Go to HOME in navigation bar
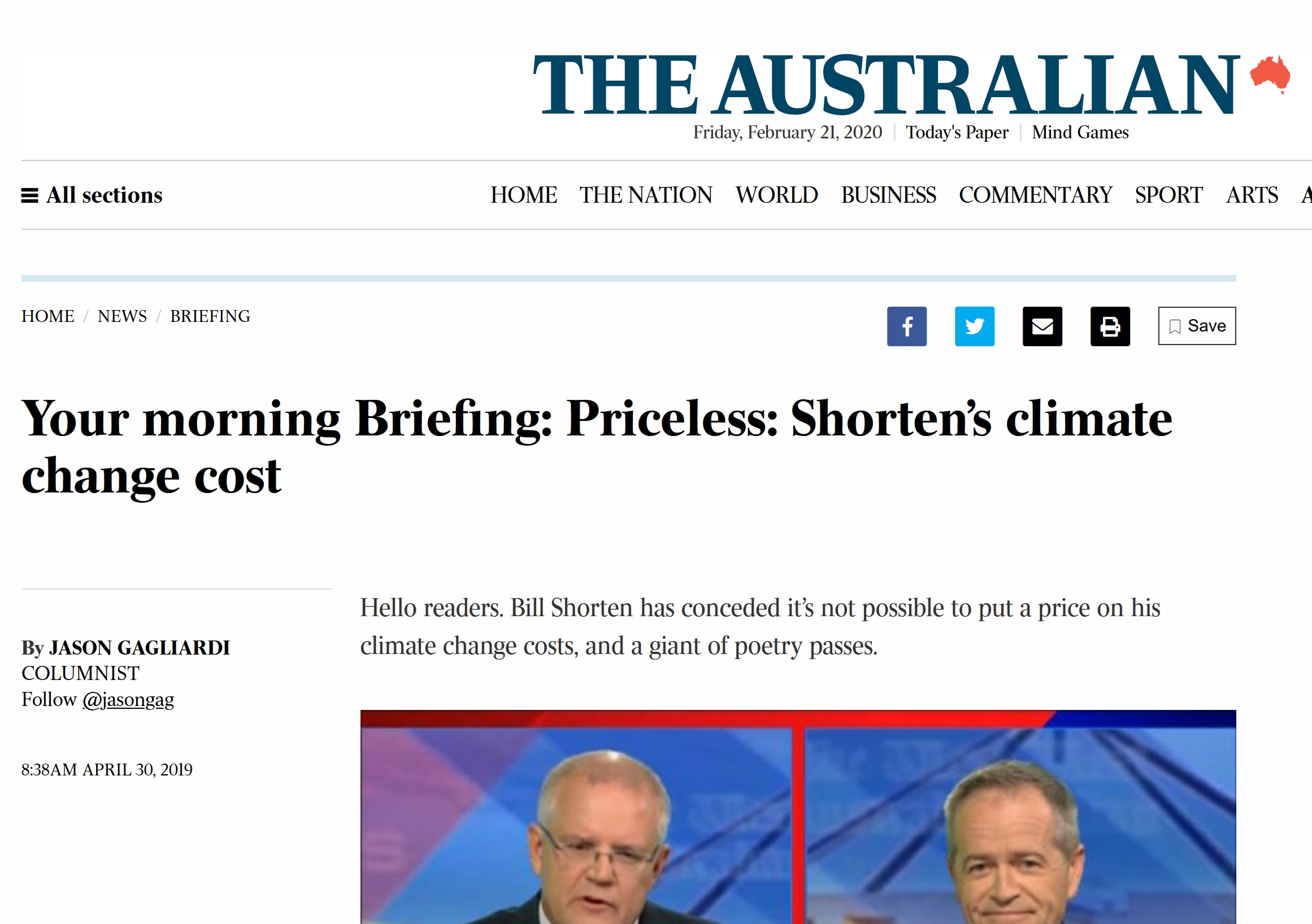Viewport: 1312px width, 924px height. [523, 195]
